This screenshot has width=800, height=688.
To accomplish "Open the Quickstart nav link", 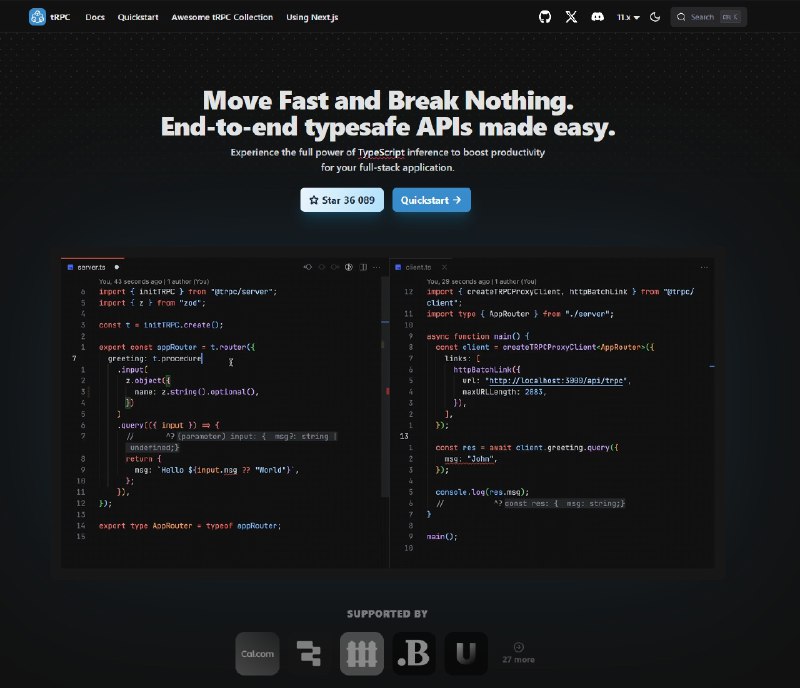I will click(138, 17).
